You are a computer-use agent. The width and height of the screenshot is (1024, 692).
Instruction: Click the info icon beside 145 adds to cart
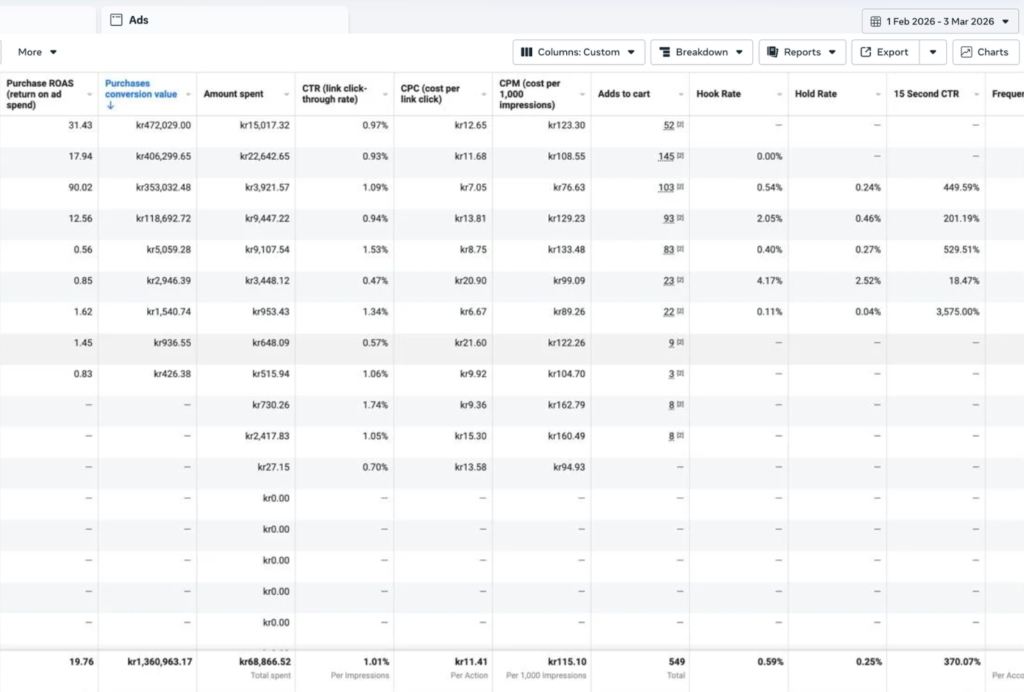click(x=680, y=157)
